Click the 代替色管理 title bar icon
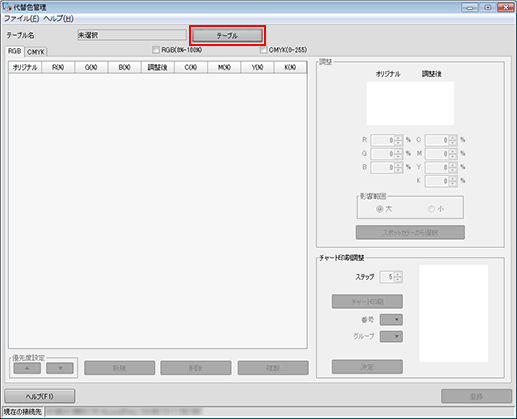The height and width of the screenshot is (419, 517). tap(7, 7)
